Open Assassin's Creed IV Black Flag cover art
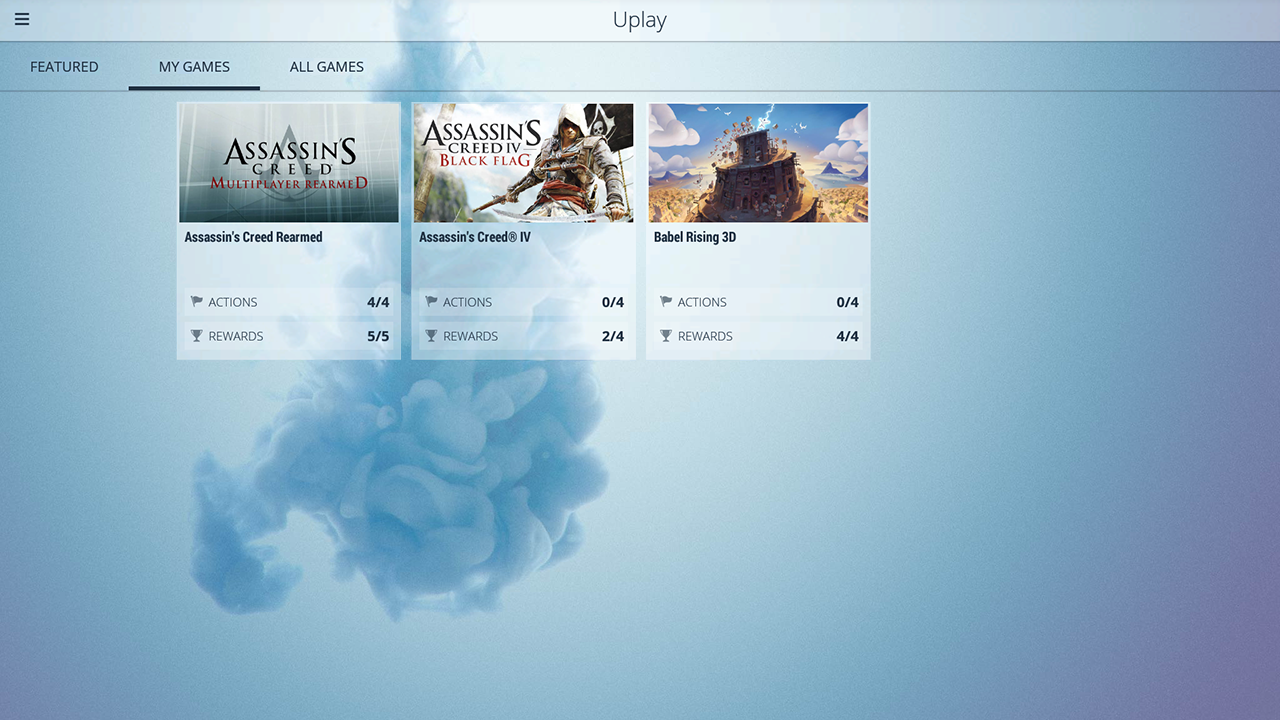The image size is (1280, 720). [x=524, y=163]
